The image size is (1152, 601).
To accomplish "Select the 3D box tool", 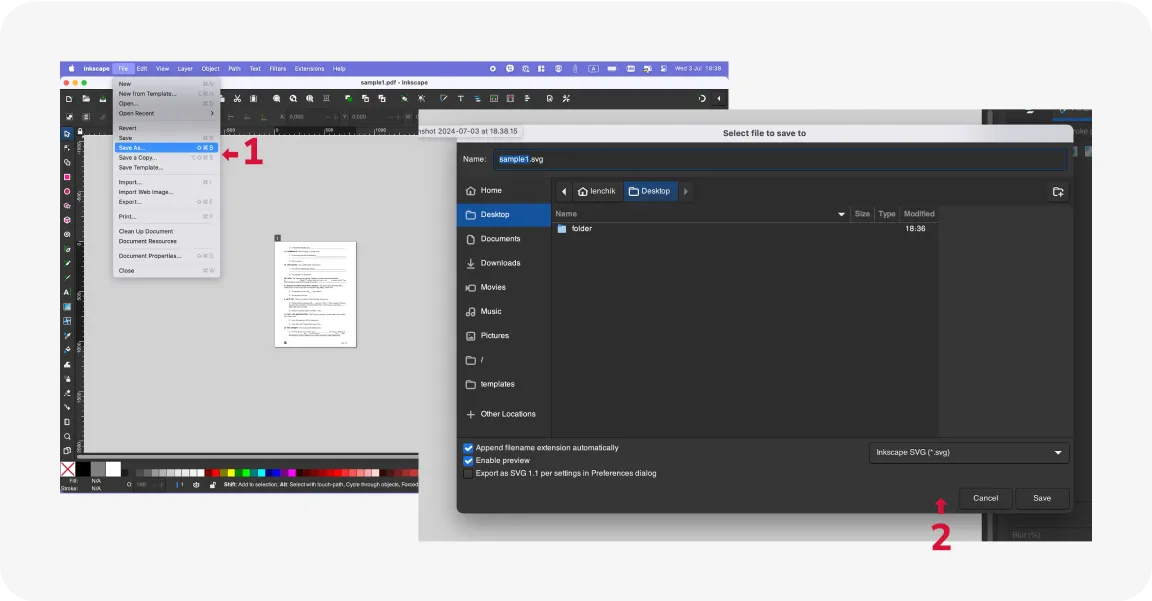I will pyautogui.click(x=67, y=220).
